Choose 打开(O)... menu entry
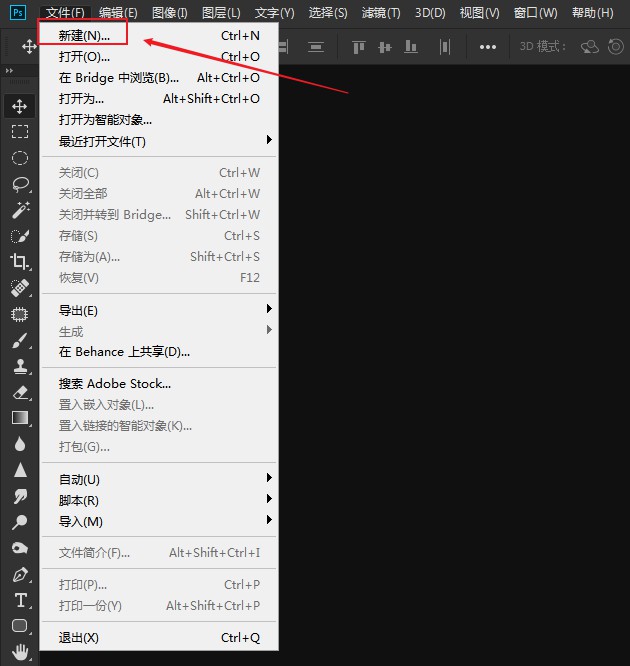 (159, 56)
